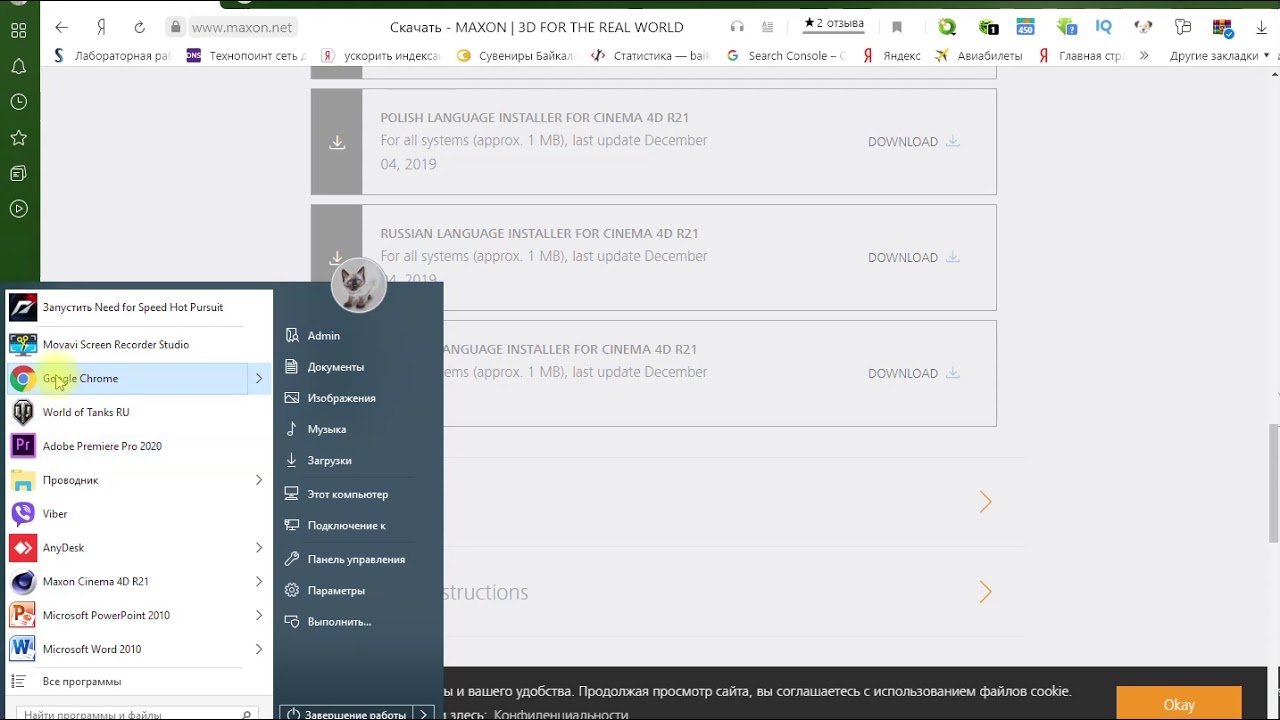This screenshot has height=720, width=1280.
Task: Open Конфиденциальности privacy link
Action: (x=561, y=714)
